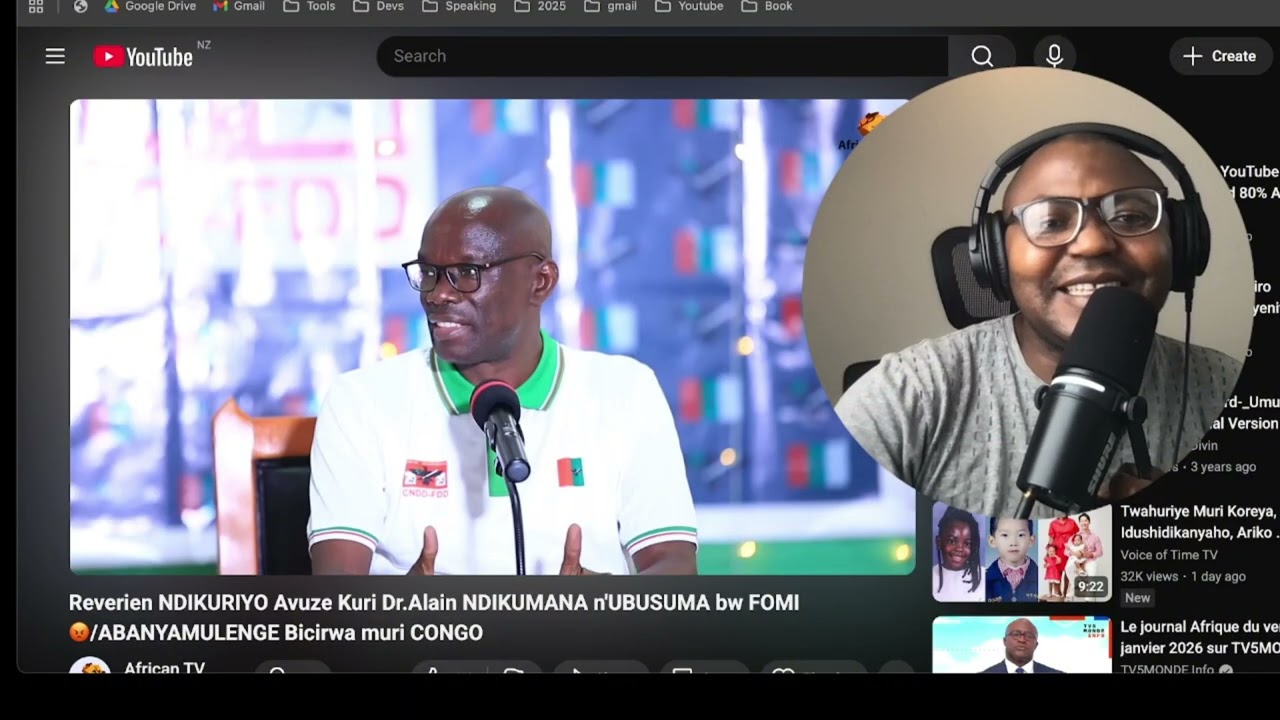This screenshot has height=720, width=1280.
Task: Click the Search text field
Action: [662, 56]
